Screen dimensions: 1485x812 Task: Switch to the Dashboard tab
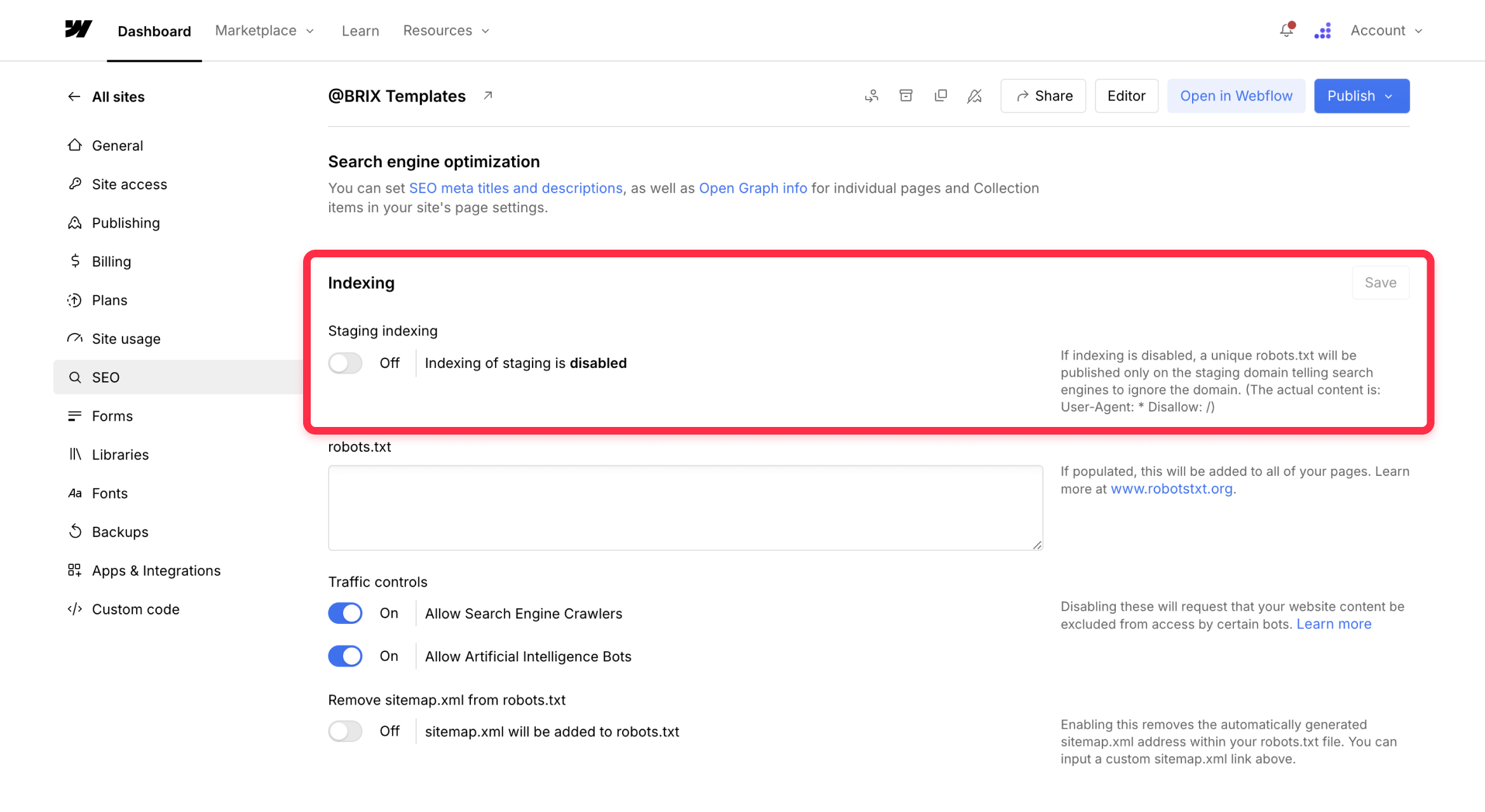pos(154,31)
